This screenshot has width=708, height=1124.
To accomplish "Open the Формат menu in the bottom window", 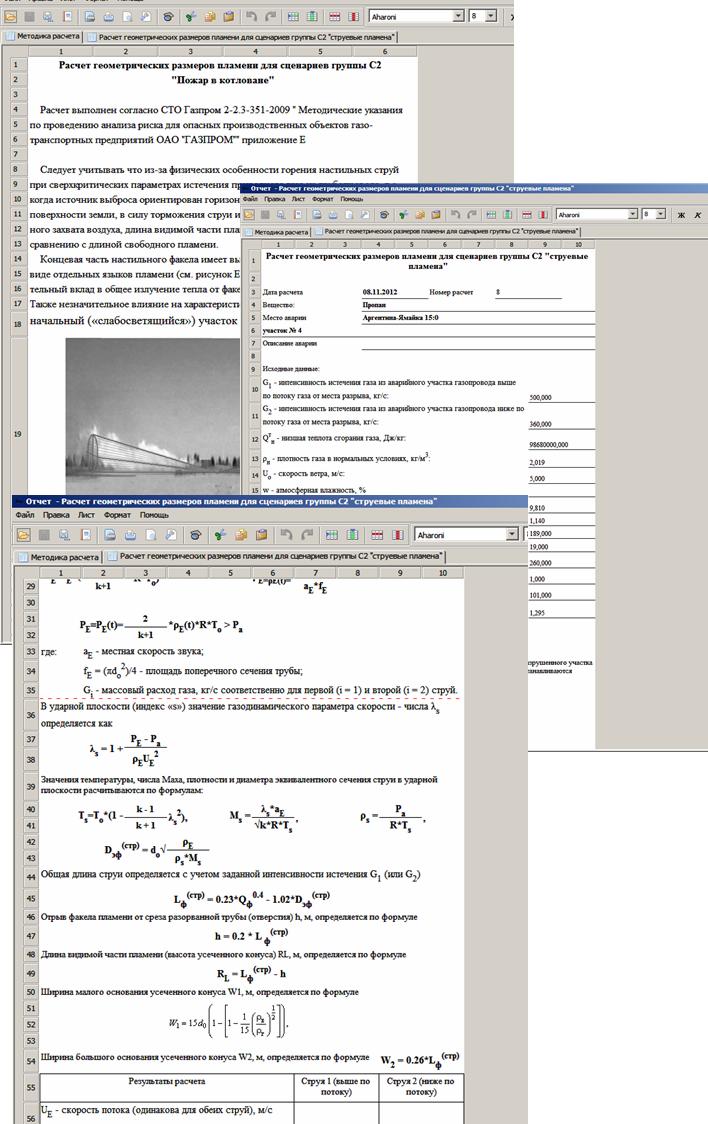I will click(118, 514).
